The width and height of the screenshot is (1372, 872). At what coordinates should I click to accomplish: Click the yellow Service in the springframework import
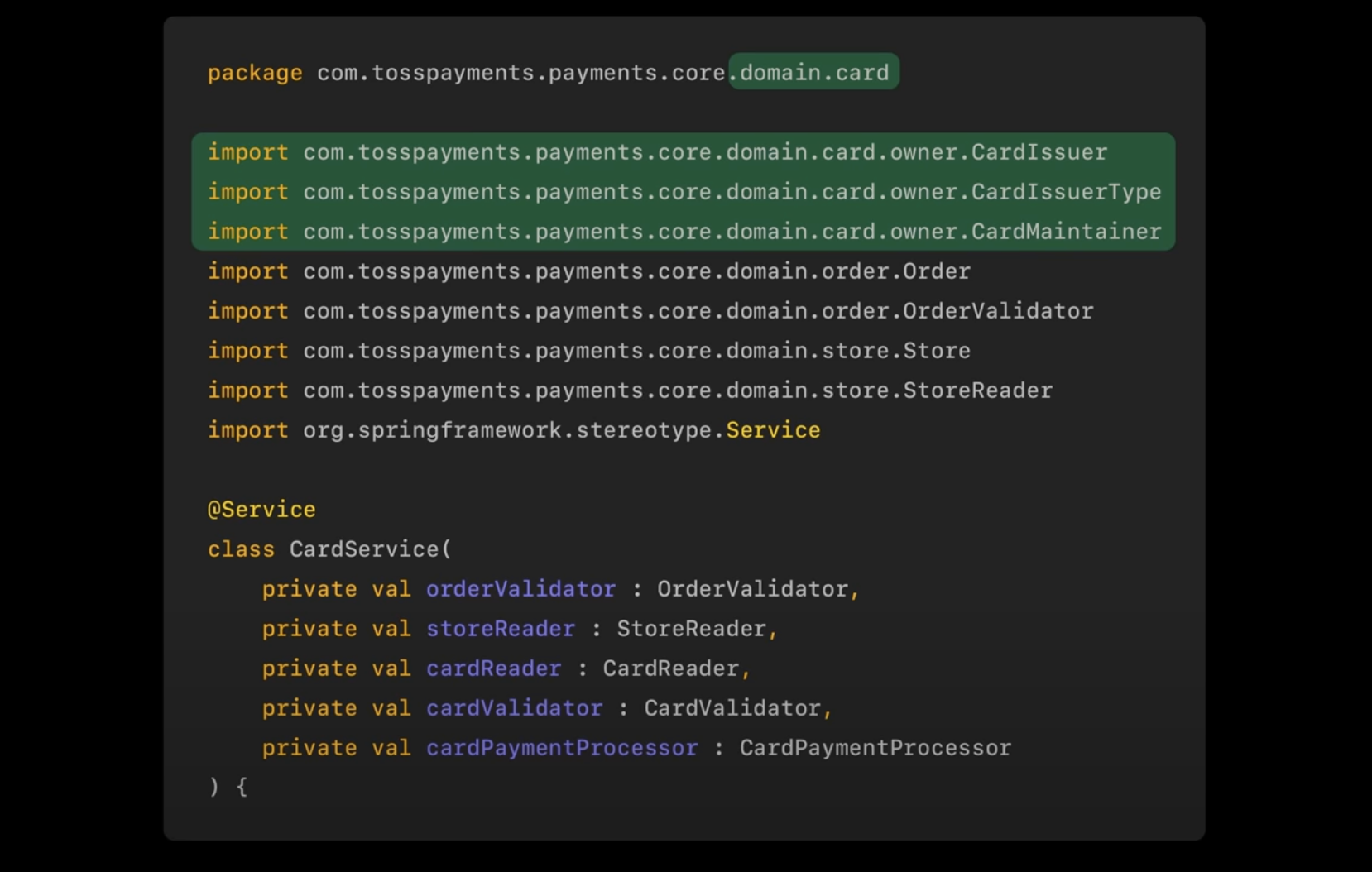(773, 430)
